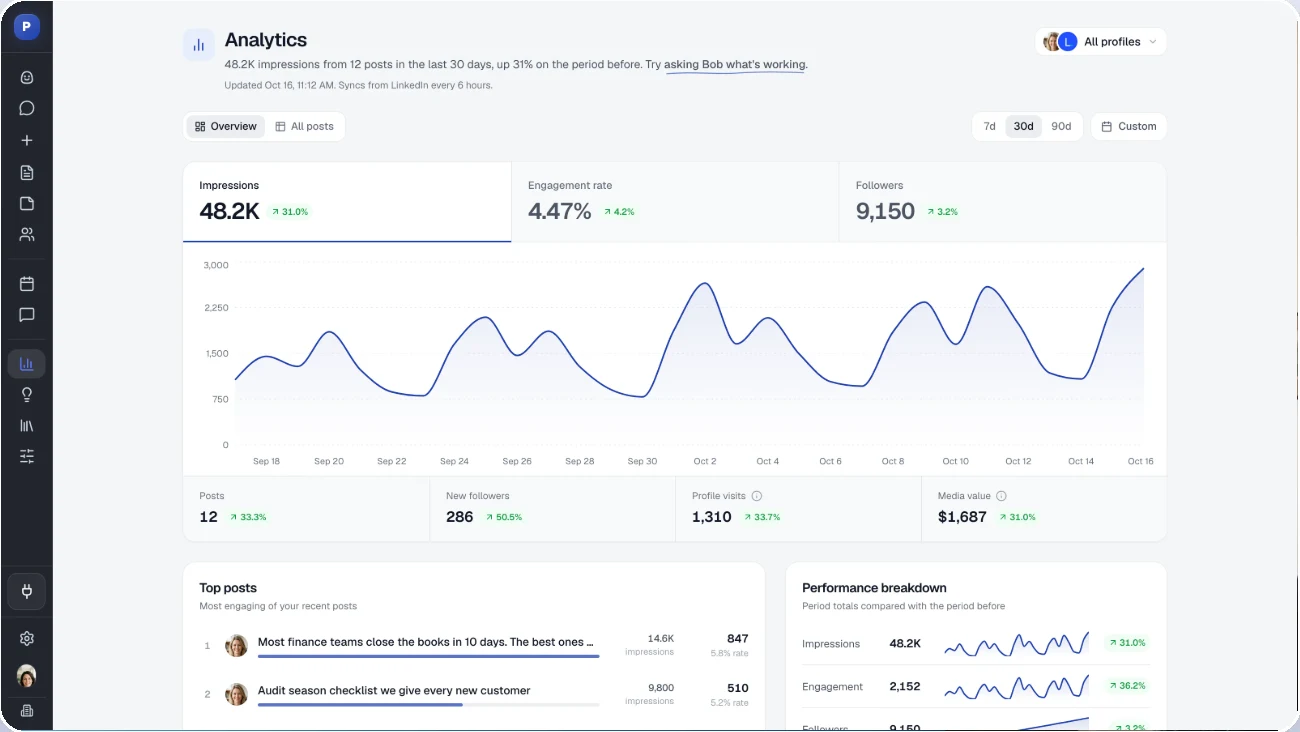The width and height of the screenshot is (1300, 732).
Task: Open the folded-corner note icon in sidebar
Action: (27, 203)
